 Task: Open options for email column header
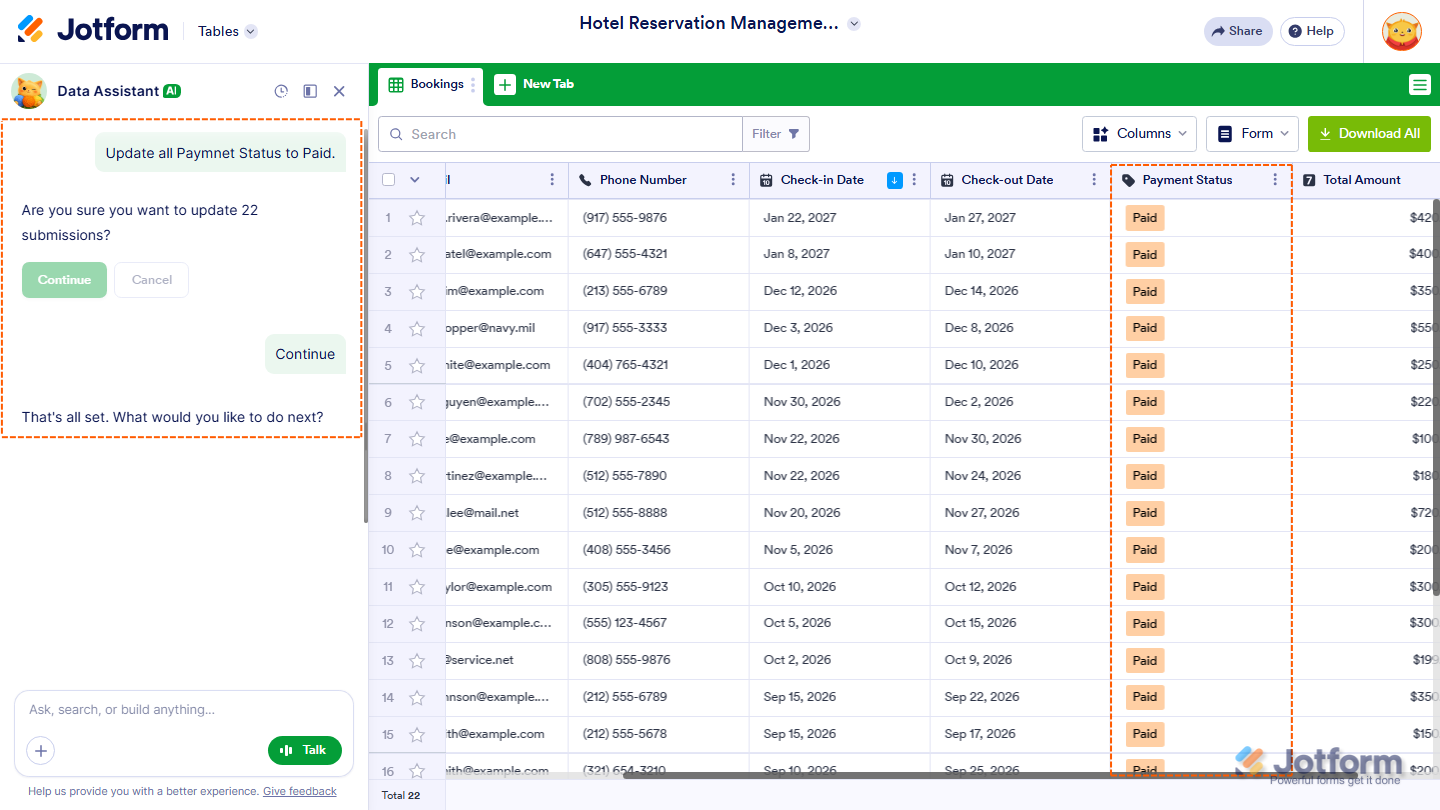pyautogui.click(x=552, y=180)
